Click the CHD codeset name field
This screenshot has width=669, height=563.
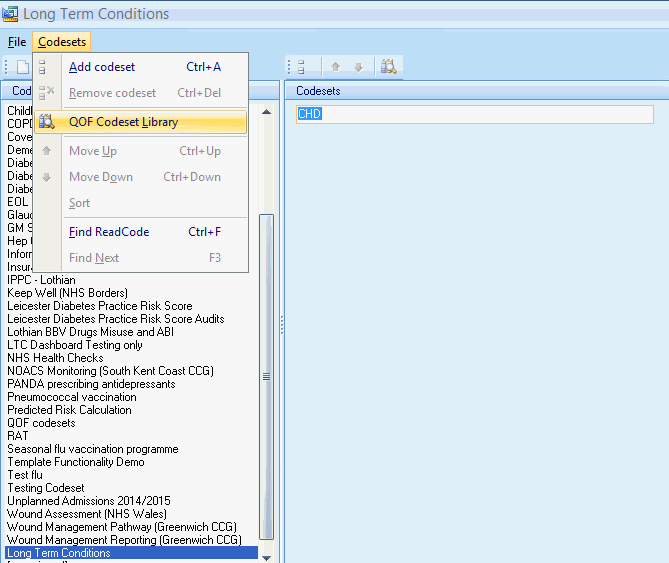coord(474,114)
